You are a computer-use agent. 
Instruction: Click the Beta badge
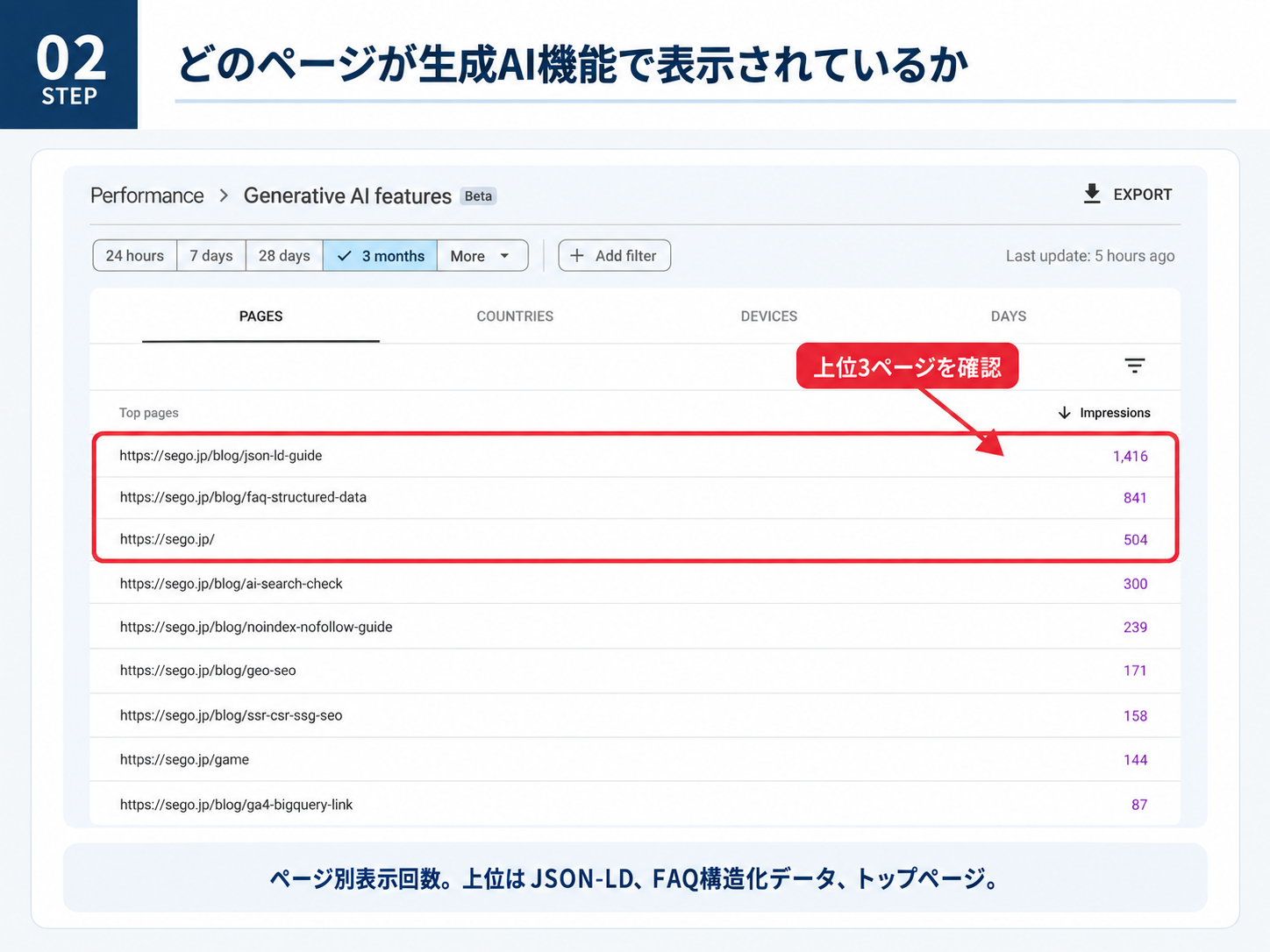478,196
